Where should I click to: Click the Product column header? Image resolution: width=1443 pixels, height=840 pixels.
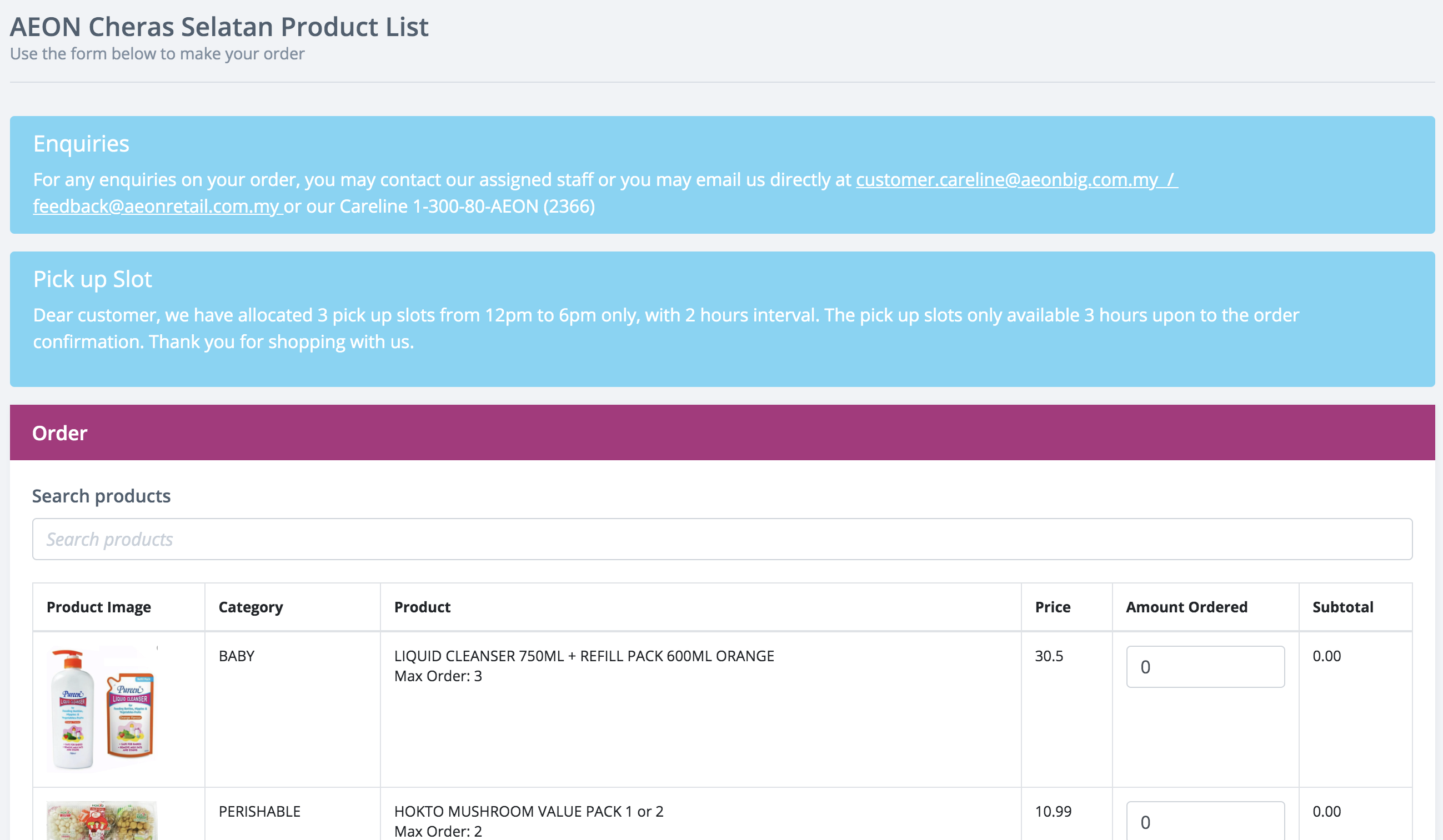422,607
